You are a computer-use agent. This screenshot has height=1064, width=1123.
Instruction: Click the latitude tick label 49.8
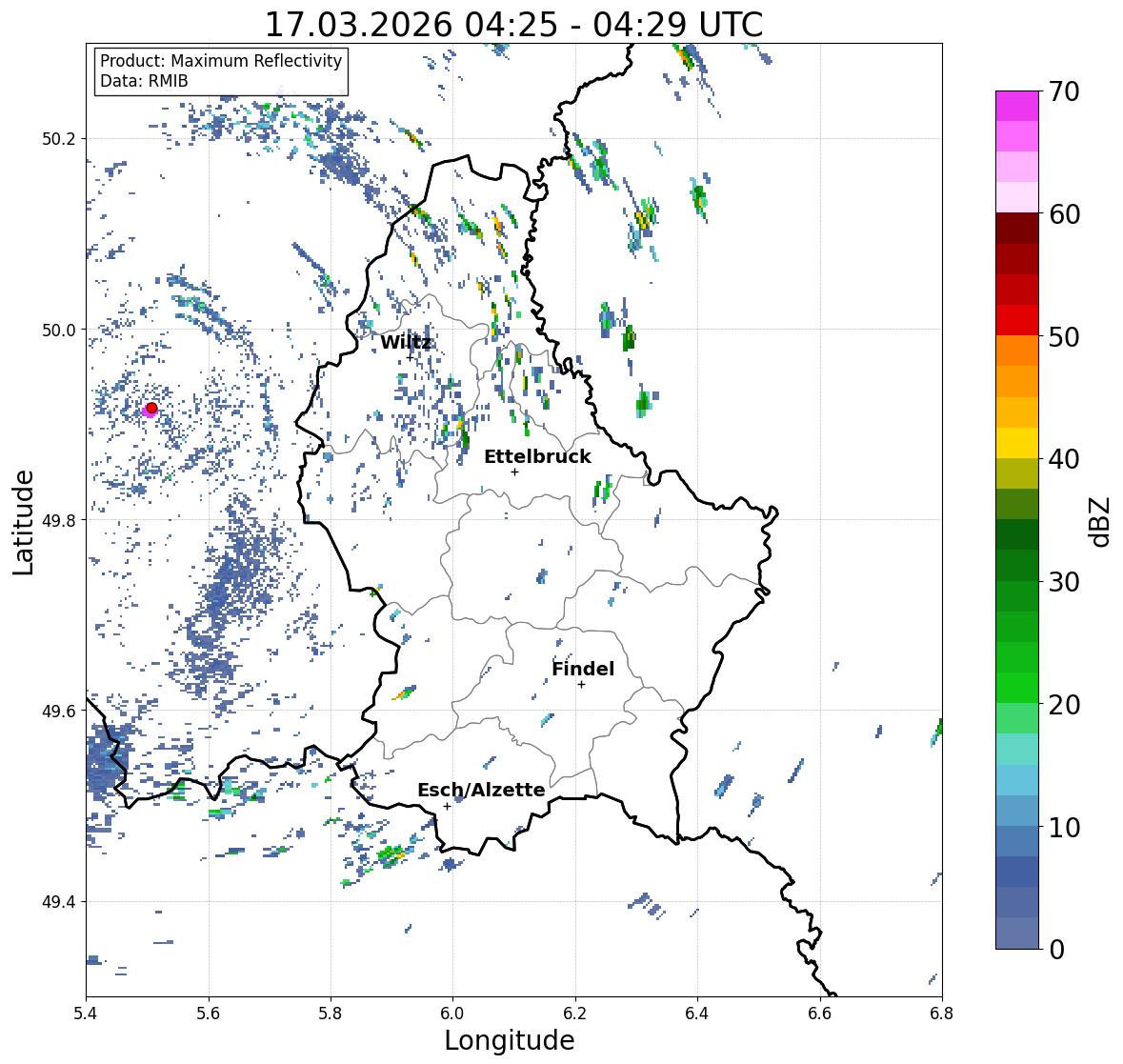coord(59,520)
